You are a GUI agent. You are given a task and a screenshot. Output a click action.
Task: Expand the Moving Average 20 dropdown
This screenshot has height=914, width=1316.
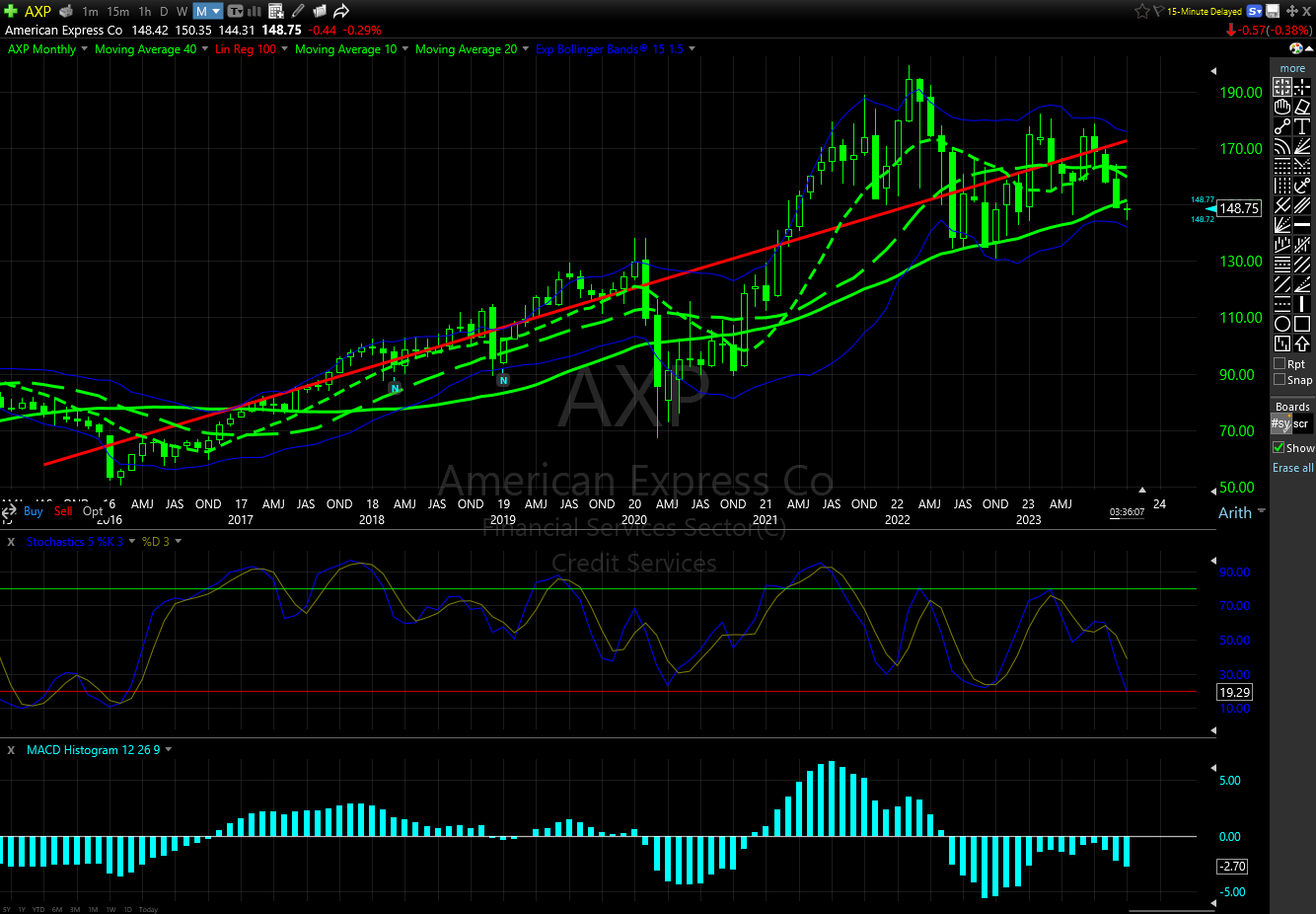coord(525,48)
